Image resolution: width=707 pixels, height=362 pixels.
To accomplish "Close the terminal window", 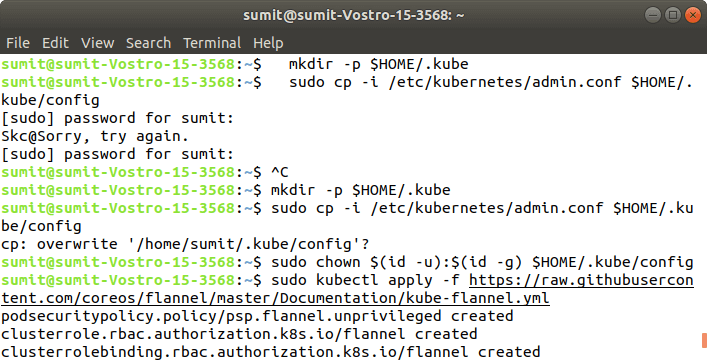I will pos(693,15).
